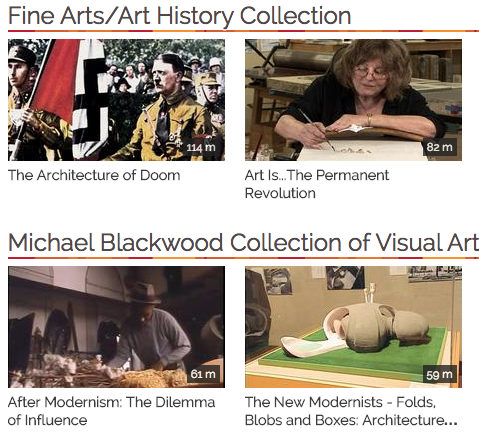Viewport: 479px width, 437px height.
Task: Click After Modernism: The Dilemma title text
Action: (x=111, y=402)
